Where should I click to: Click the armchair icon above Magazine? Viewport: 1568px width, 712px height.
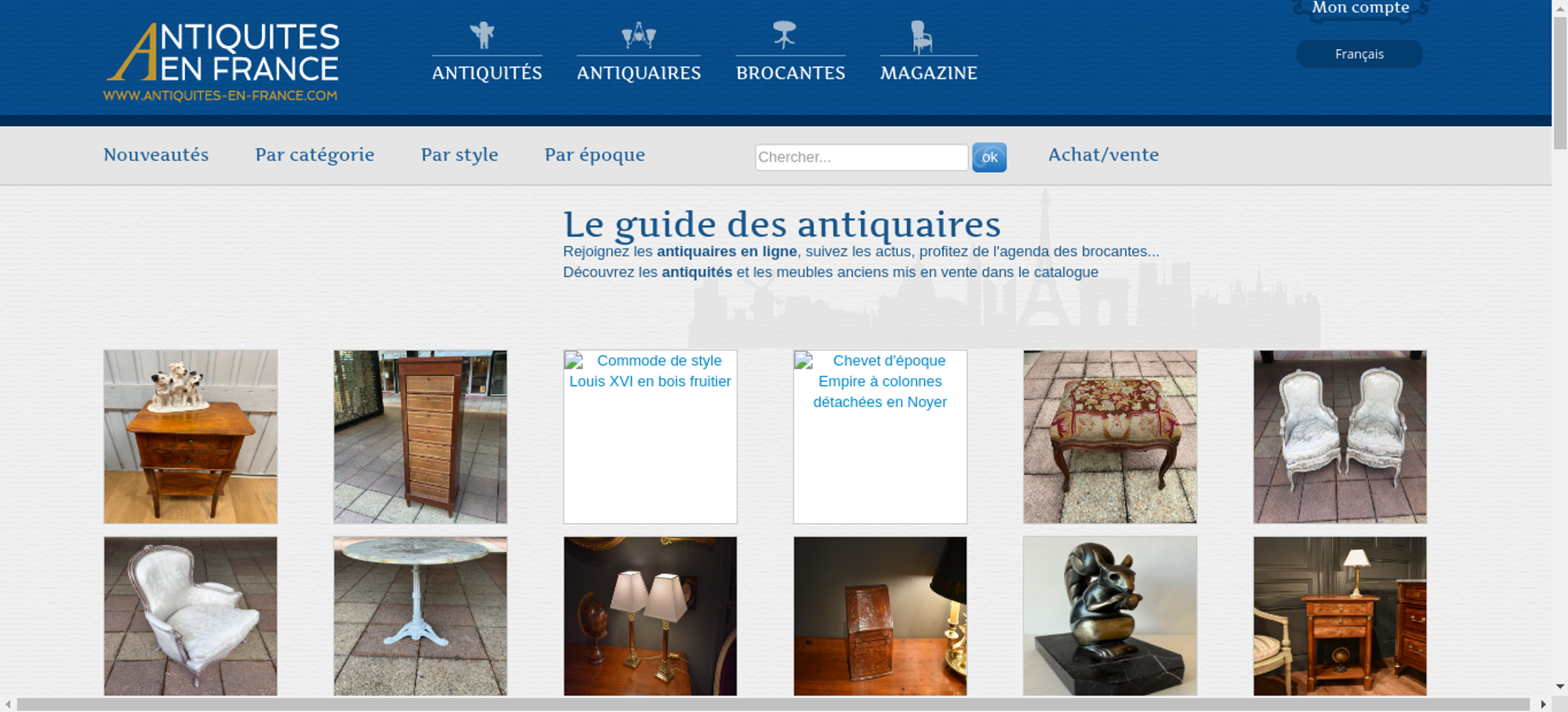tap(921, 37)
